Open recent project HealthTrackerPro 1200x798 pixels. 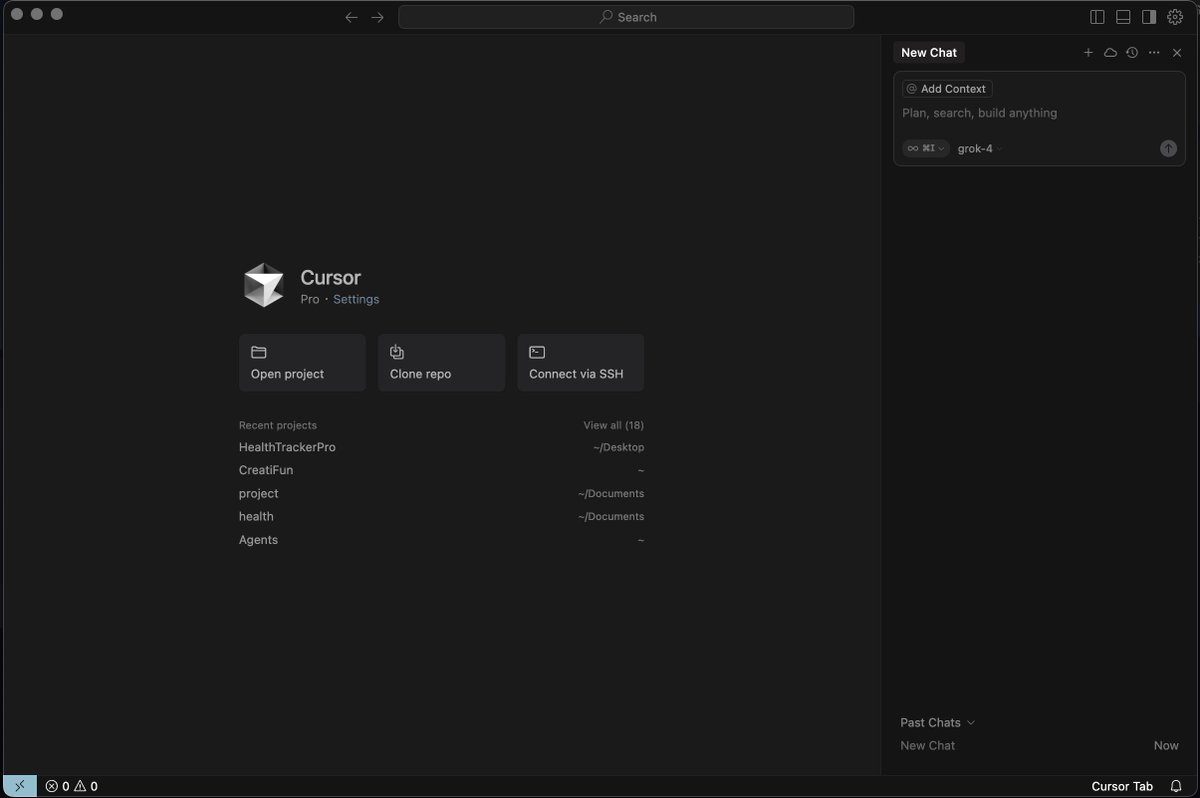[x=441, y=447]
